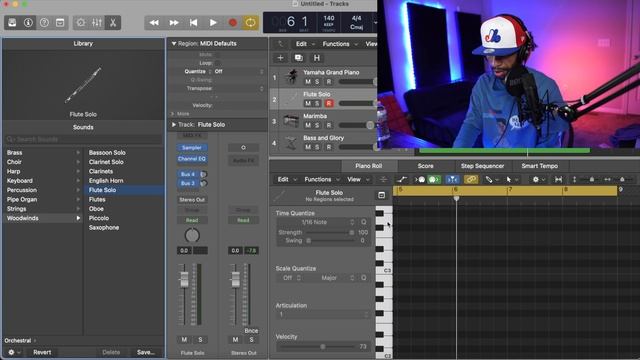Toggle the Toolbar button in the control bar
The height and width of the screenshot is (360, 640).
60,22
